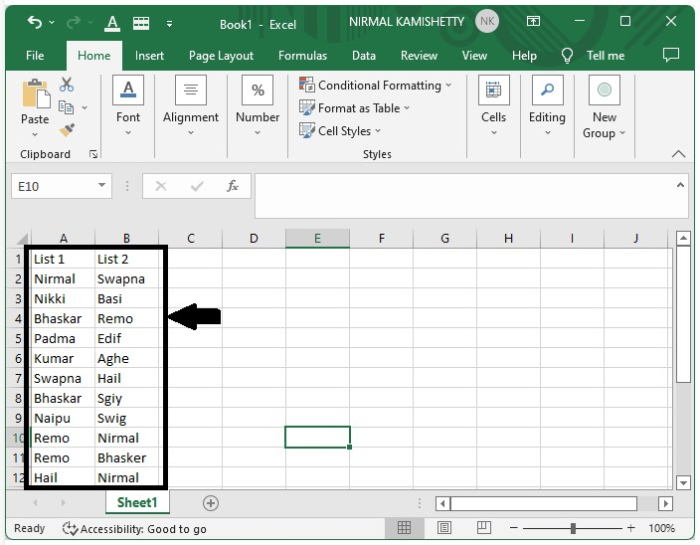Expand the Paste options arrow
The height and width of the screenshot is (545, 700).
click(x=35, y=134)
